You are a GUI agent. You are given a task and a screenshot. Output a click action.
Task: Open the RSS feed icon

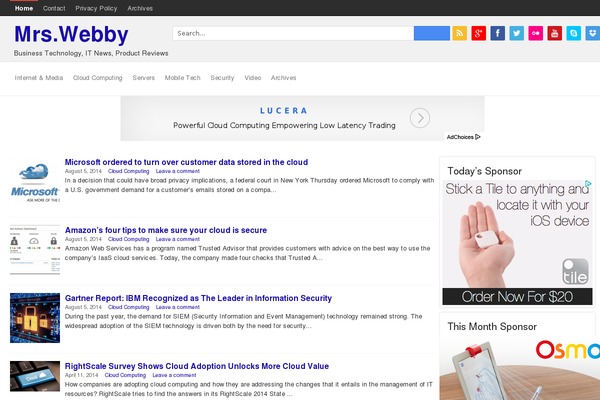[x=460, y=33]
